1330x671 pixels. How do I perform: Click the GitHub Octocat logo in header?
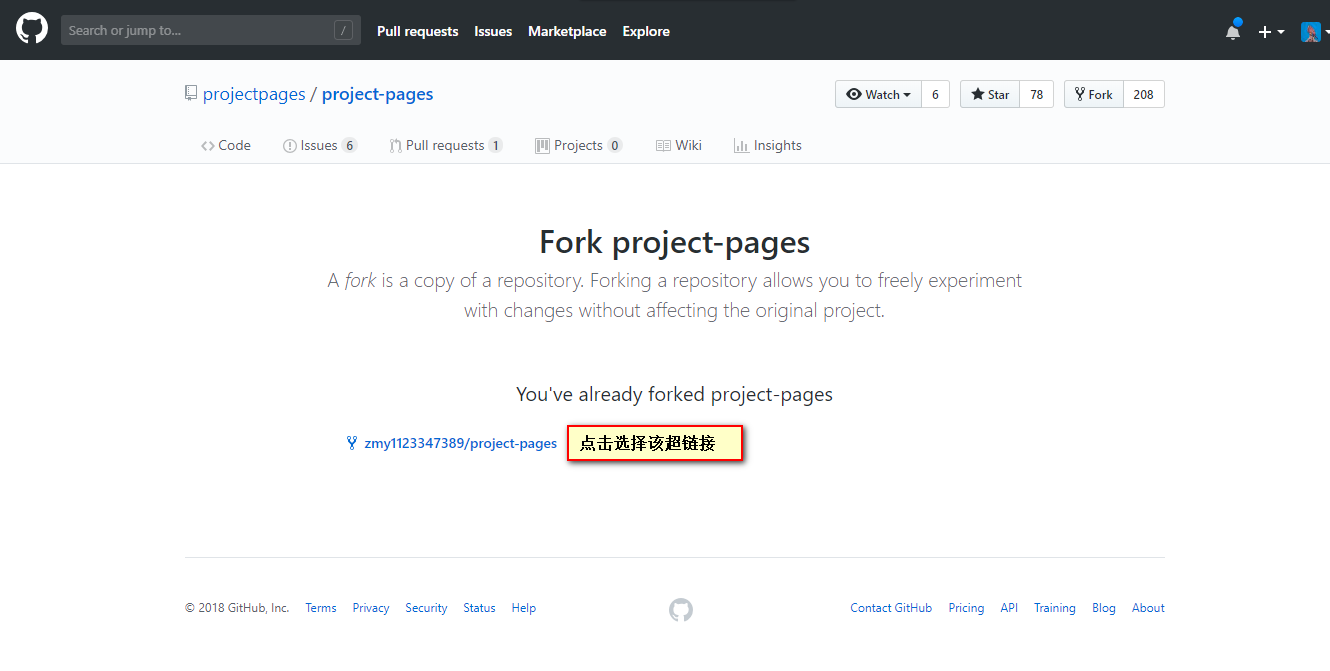[32, 29]
